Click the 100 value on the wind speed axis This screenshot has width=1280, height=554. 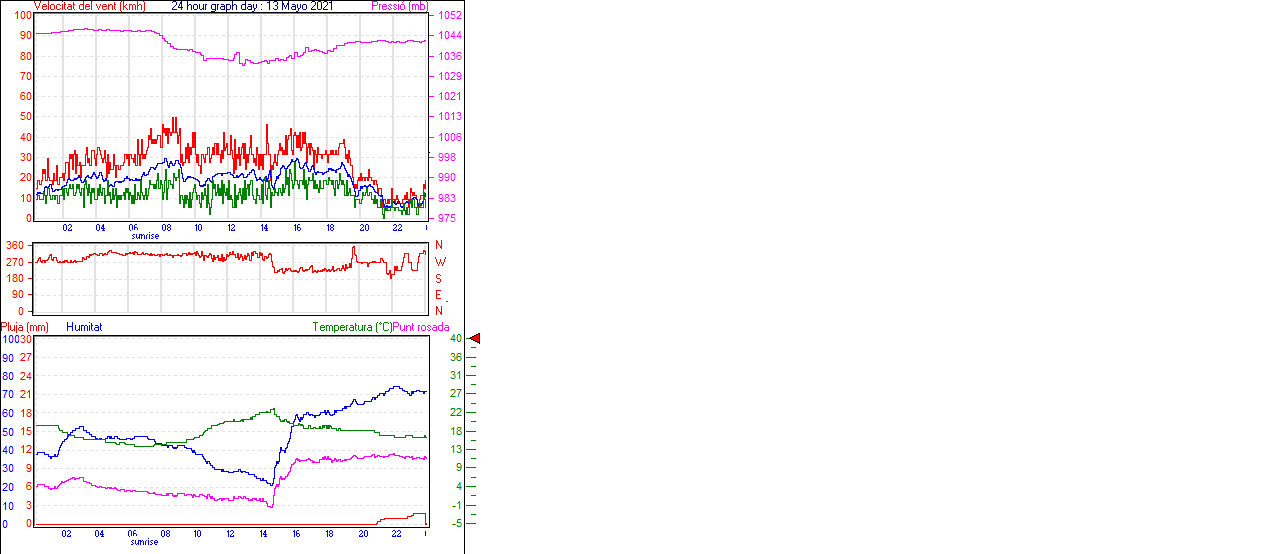point(21,15)
